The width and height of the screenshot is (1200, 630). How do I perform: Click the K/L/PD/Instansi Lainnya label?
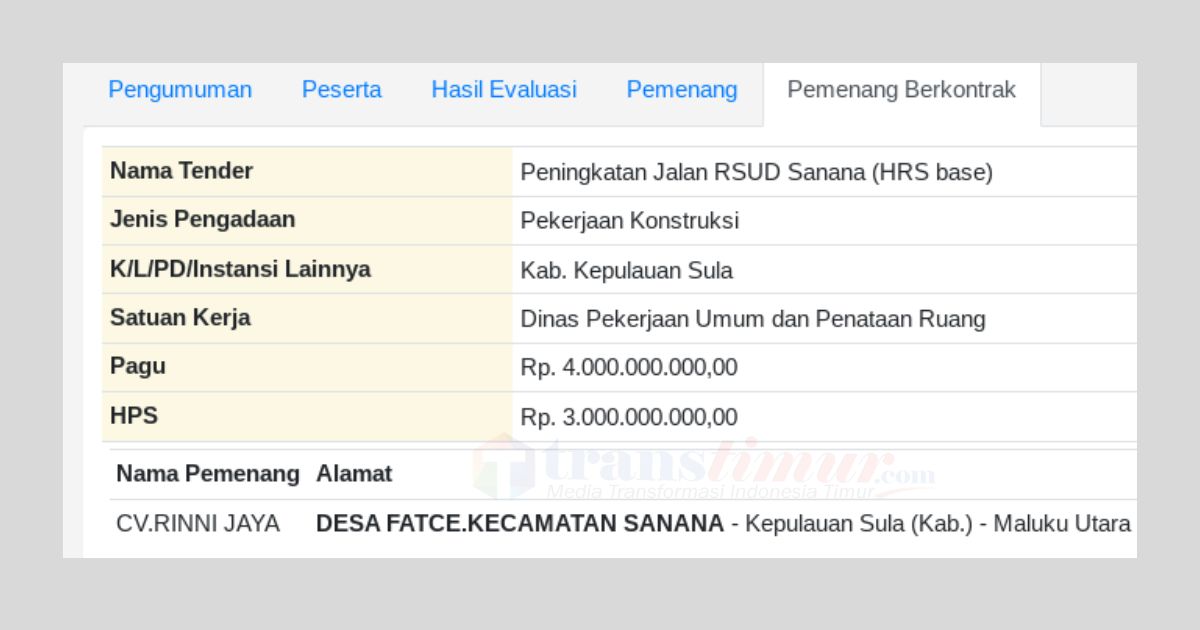pyautogui.click(x=240, y=269)
